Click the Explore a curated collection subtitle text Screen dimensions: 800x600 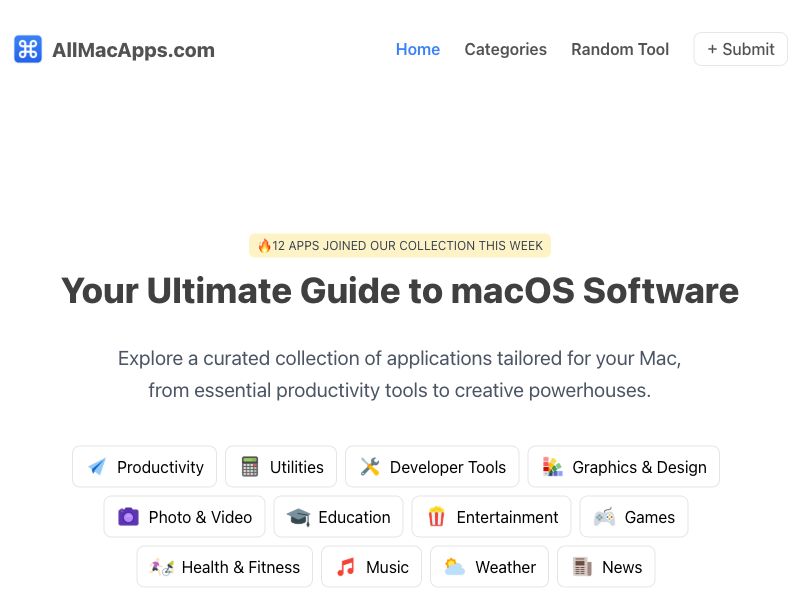pos(399,374)
